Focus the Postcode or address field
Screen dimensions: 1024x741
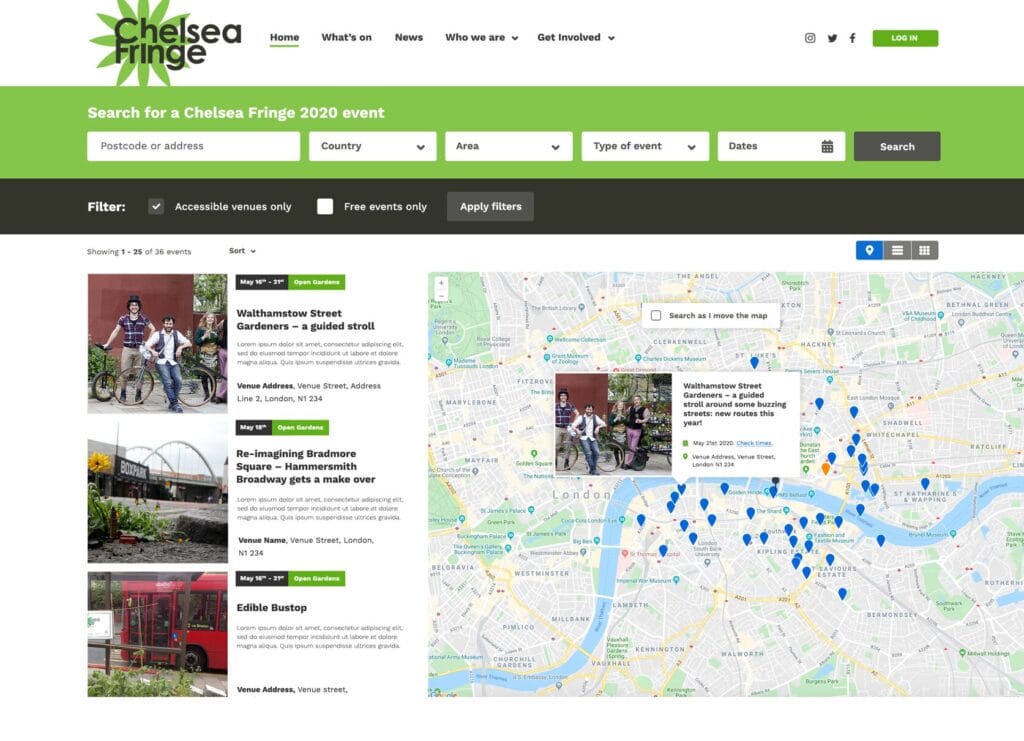click(x=193, y=146)
